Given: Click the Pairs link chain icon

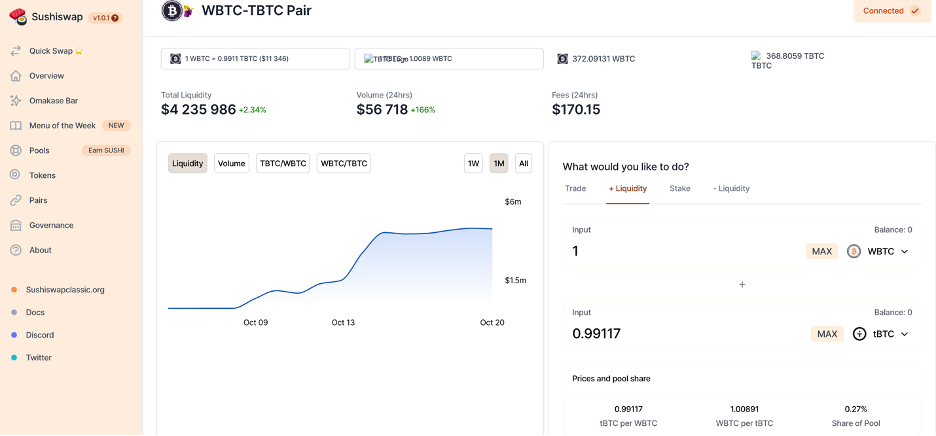Looking at the screenshot, I should coord(16,200).
